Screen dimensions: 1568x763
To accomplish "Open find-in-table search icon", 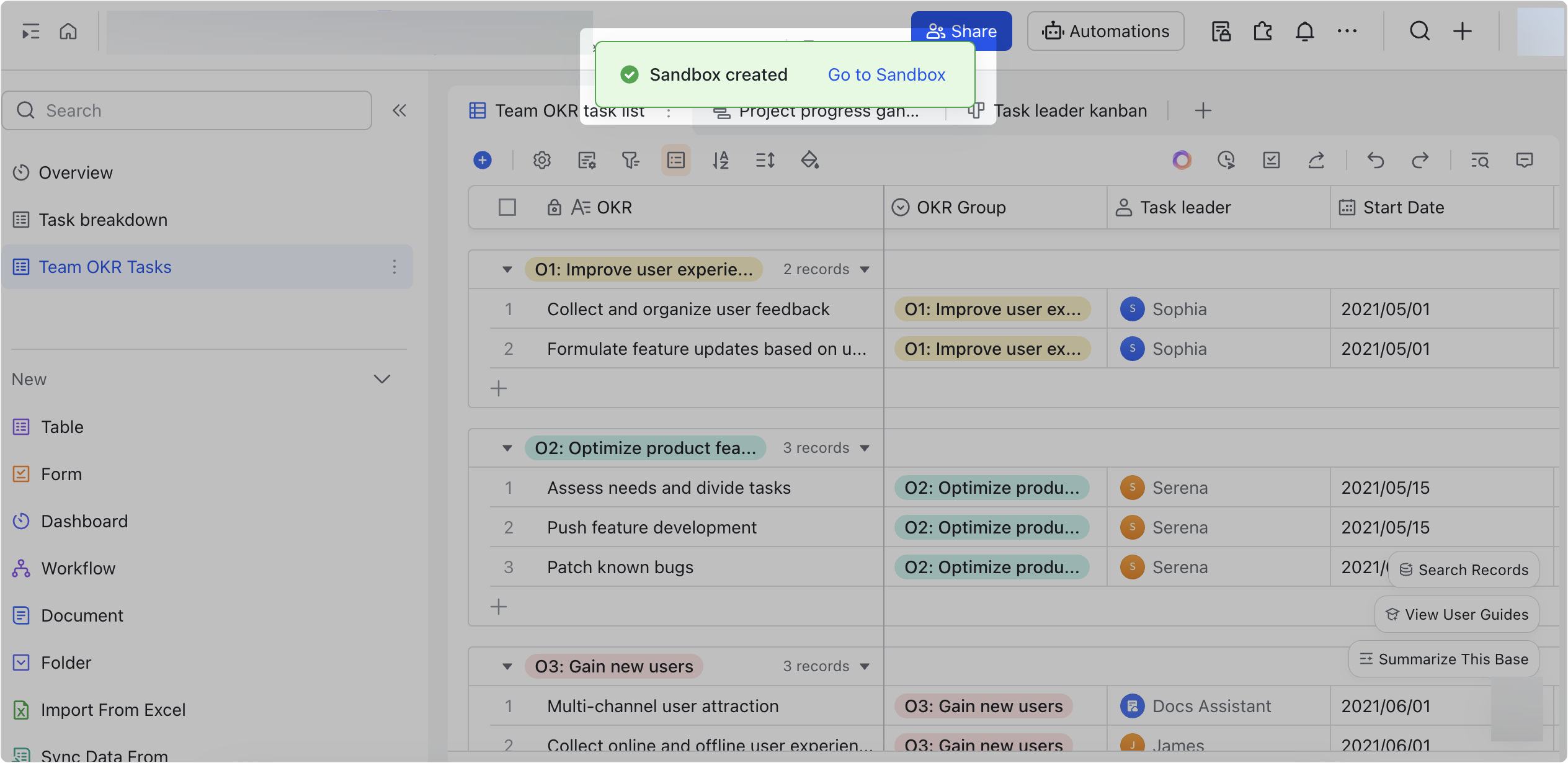I will coord(1480,160).
